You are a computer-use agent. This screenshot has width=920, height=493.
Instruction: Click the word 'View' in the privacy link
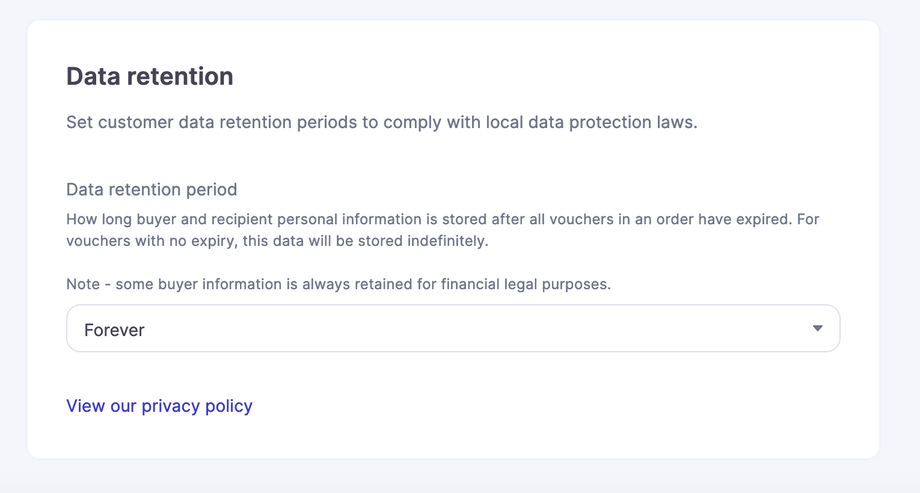(x=85, y=406)
